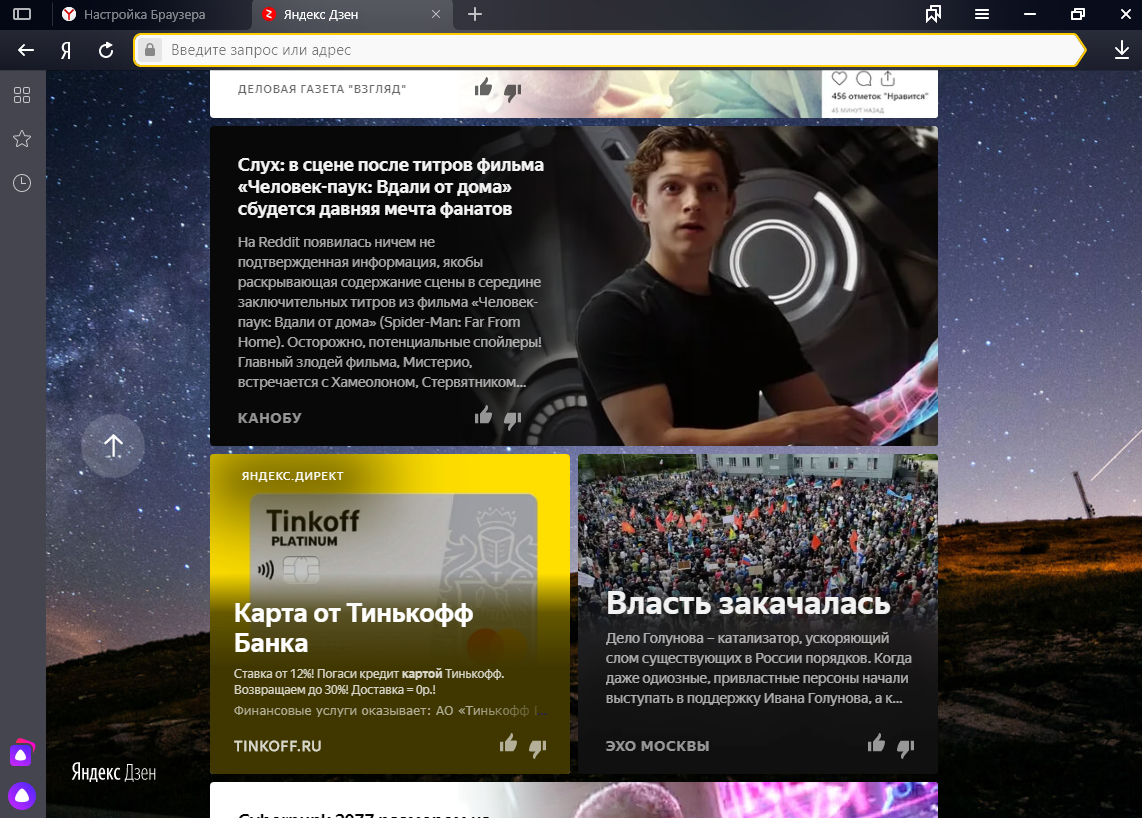Click the scroll-to-top arrow button
The width and height of the screenshot is (1142, 818).
coord(113,446)
